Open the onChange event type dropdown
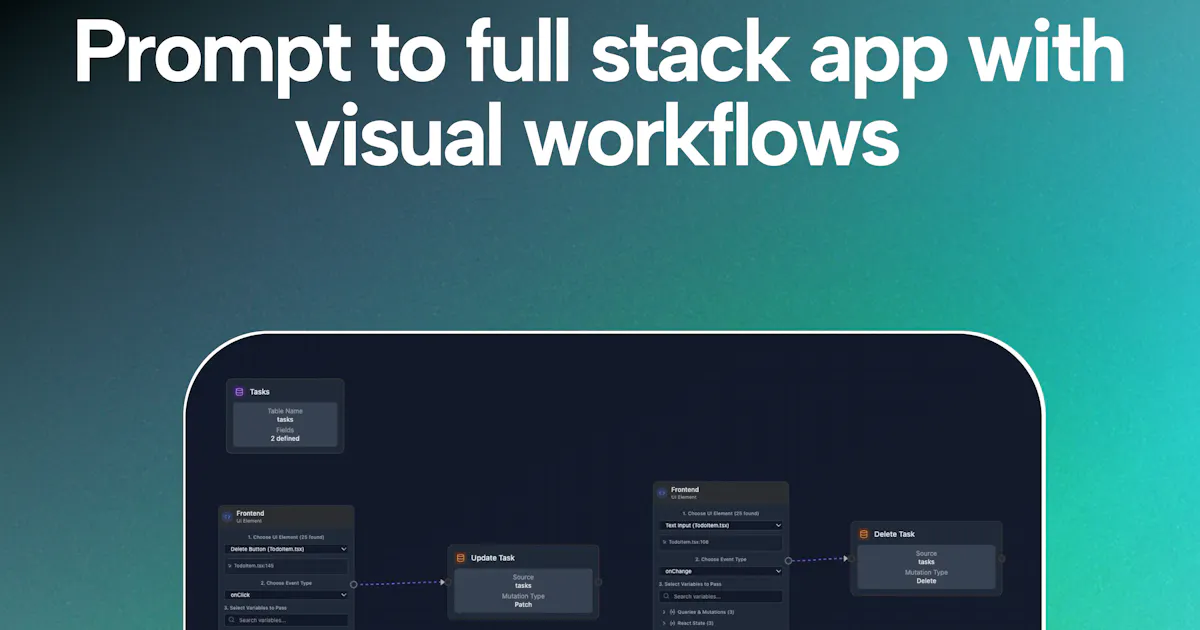Image resolution: width=1200 pixels, height=630 pixels. (x=721, y=571)
